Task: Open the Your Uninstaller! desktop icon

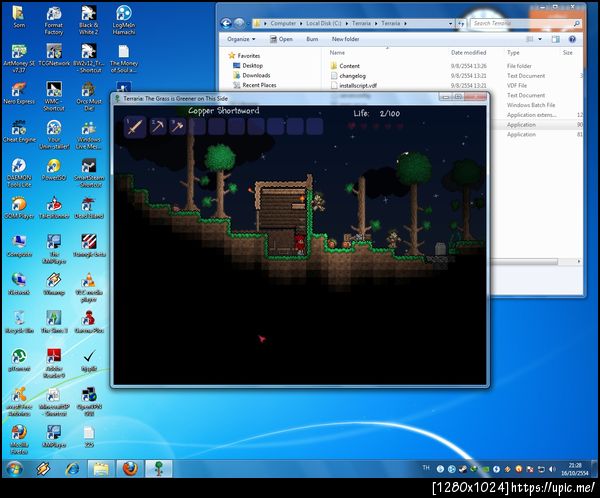Action: 54,134
